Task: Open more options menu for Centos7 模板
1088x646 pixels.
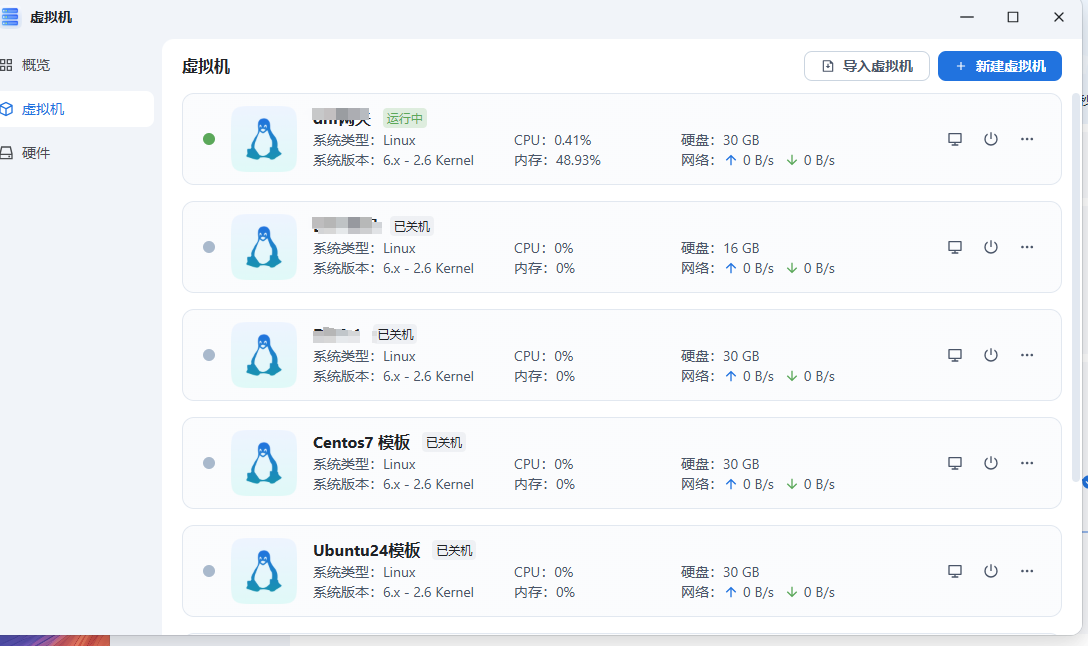Action: (x=1027, y=463)
